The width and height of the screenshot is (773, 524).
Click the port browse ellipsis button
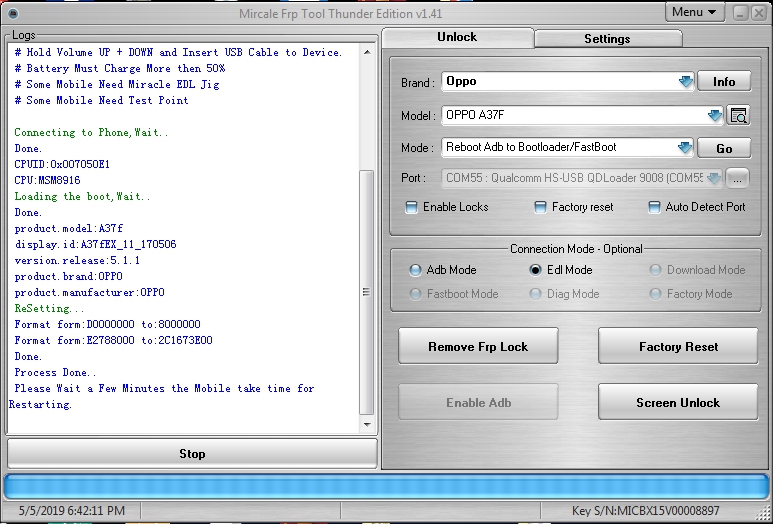[x=738, y=178]
